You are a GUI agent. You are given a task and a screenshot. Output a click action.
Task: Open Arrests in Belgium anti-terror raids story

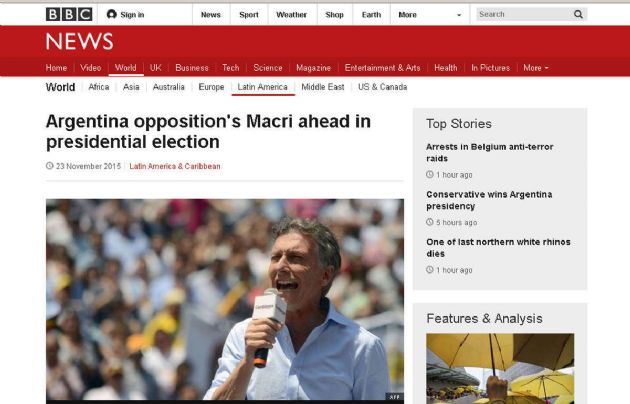coord(489,153)
